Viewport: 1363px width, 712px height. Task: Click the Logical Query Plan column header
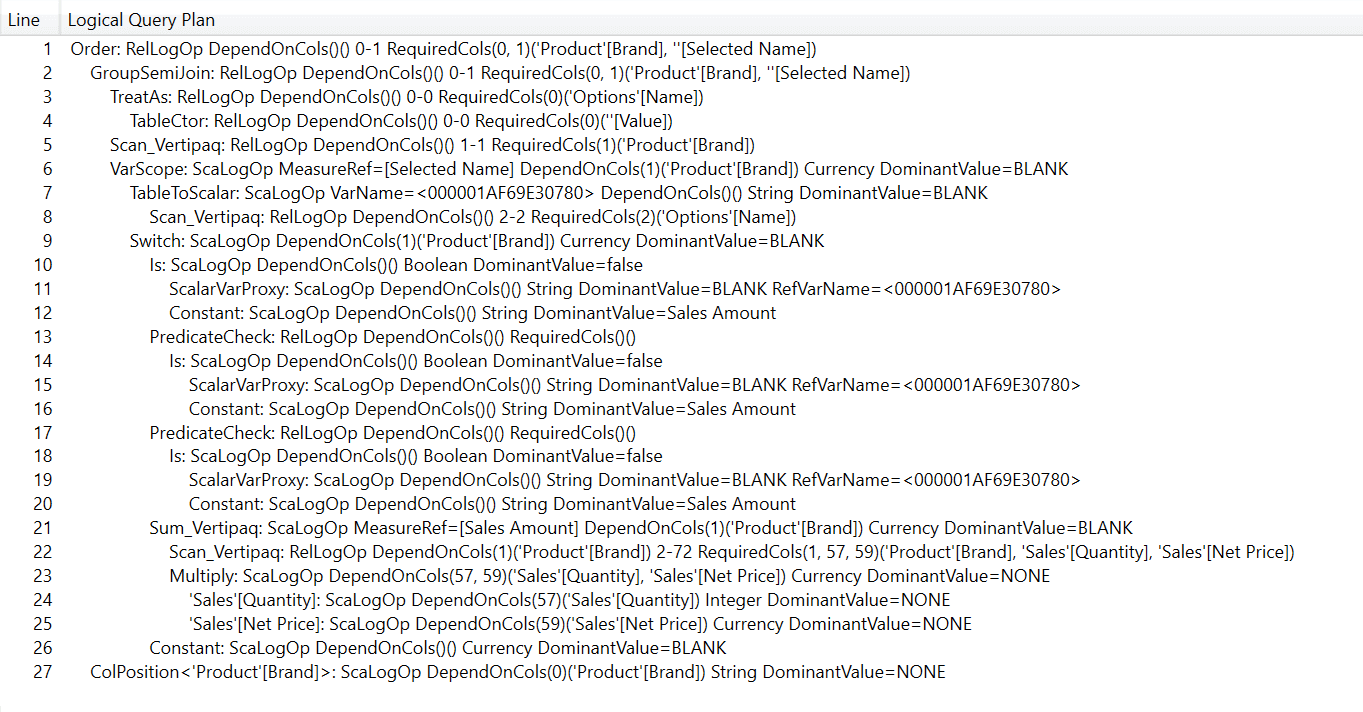141,20
